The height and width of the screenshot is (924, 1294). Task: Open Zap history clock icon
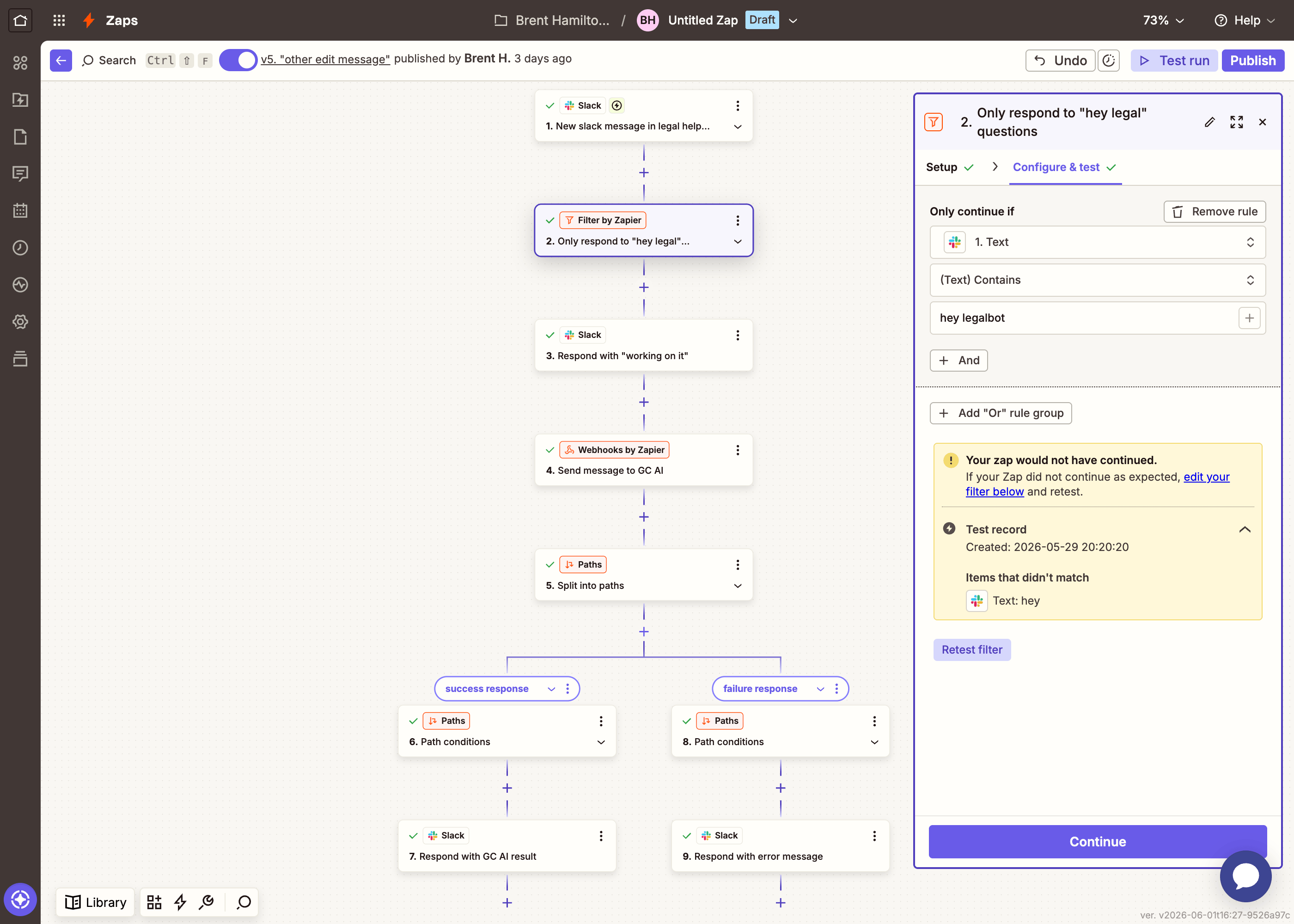20,247
